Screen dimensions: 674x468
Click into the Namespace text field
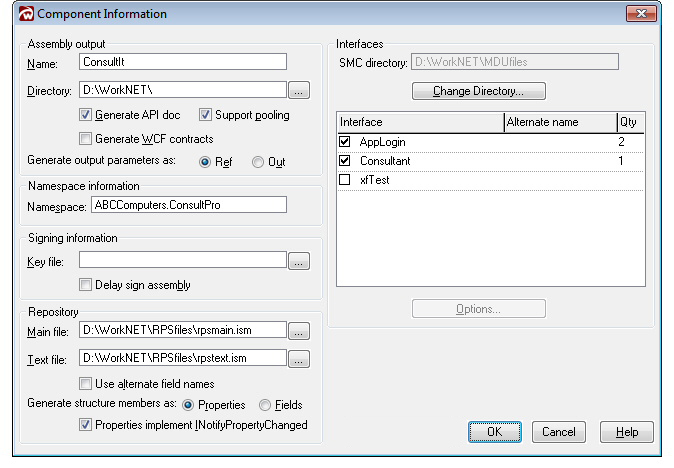coord(188,205)
